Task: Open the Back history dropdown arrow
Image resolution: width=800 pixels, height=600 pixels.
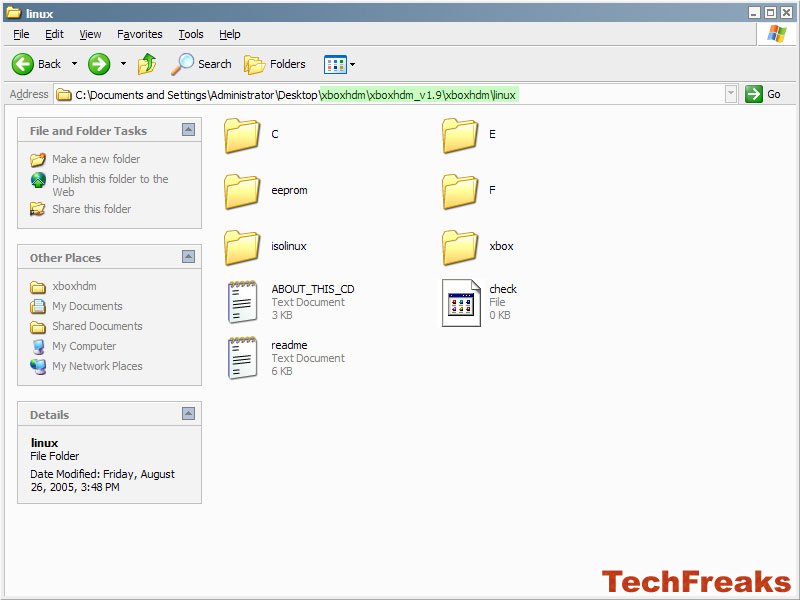Action: tap(74, 64)
